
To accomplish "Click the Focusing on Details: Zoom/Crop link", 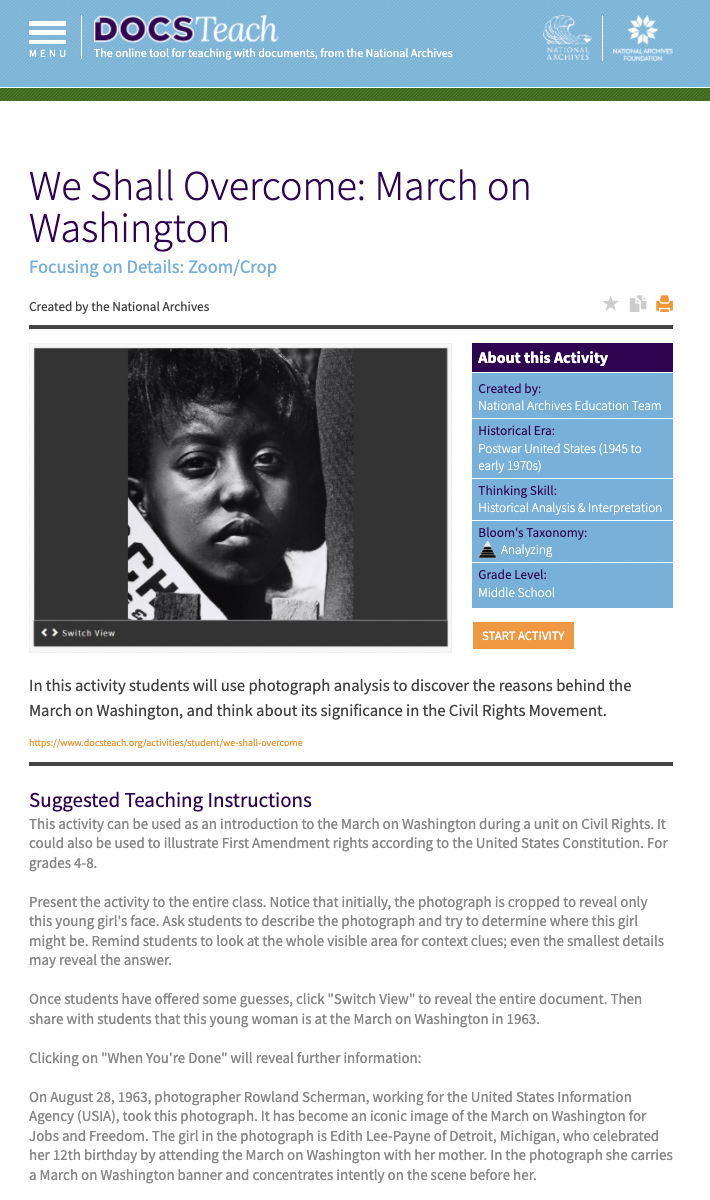I will pyautogui.click(x=153, y=267).
